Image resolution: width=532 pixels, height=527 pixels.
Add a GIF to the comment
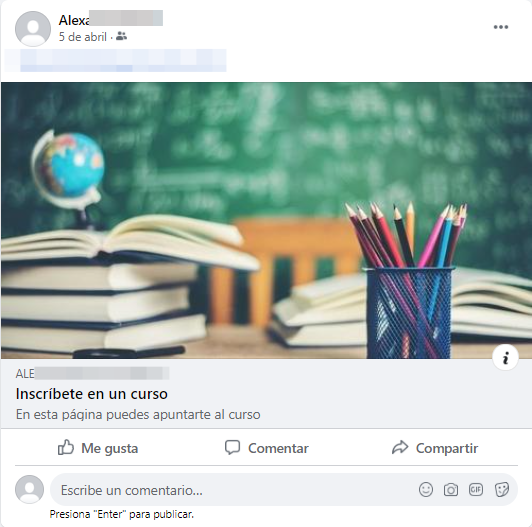pyautogui.click(x=476, y=489)
